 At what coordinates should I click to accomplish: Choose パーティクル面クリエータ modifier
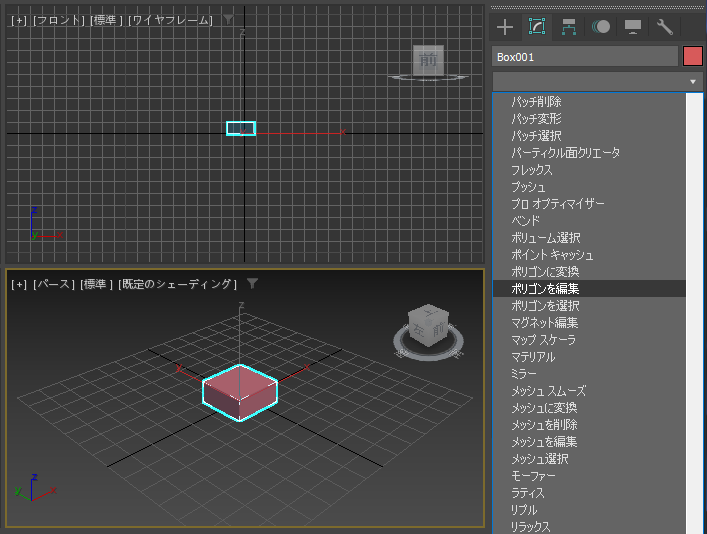(x=589, y=153)
